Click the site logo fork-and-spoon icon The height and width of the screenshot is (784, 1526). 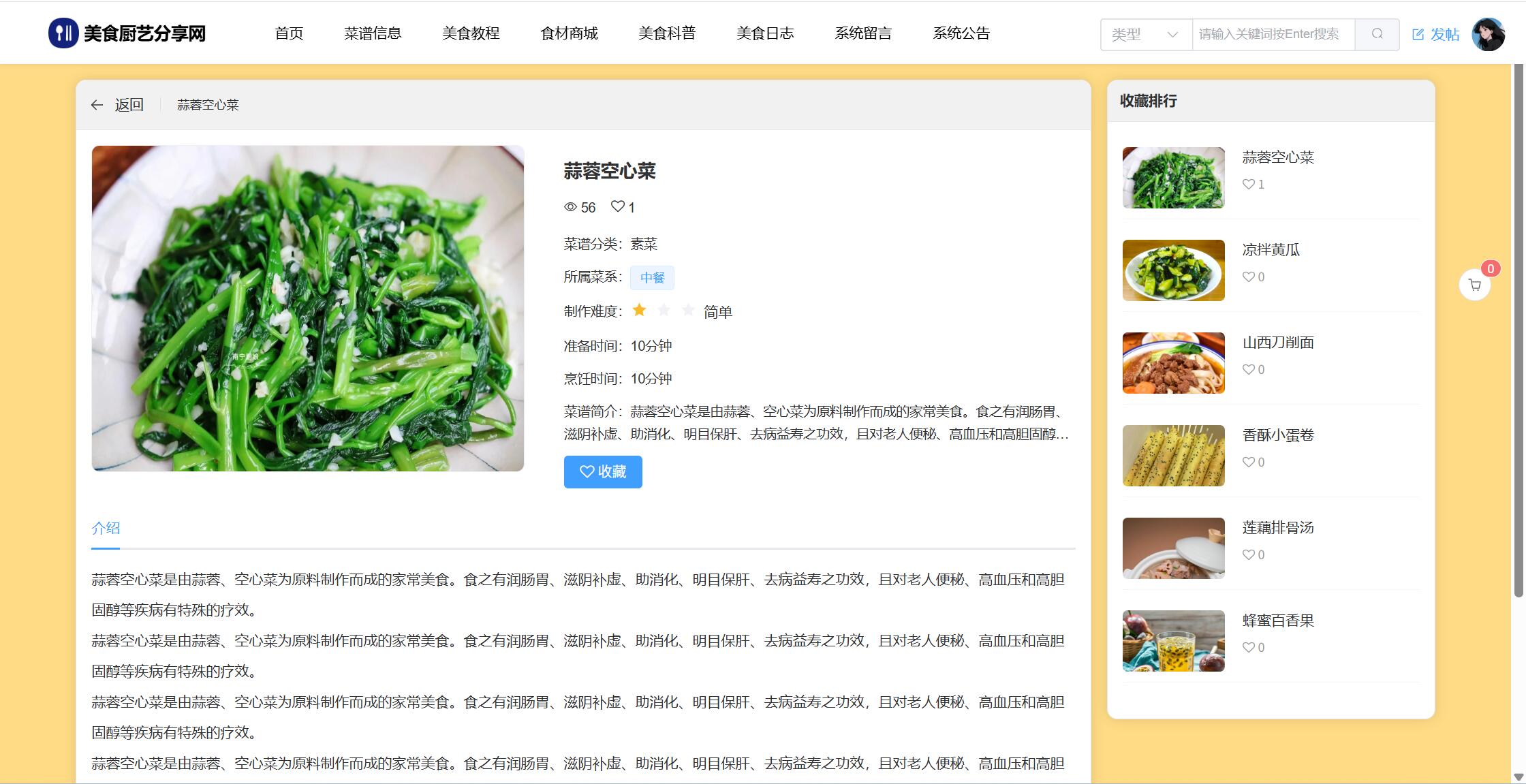(x=63, y=33)
